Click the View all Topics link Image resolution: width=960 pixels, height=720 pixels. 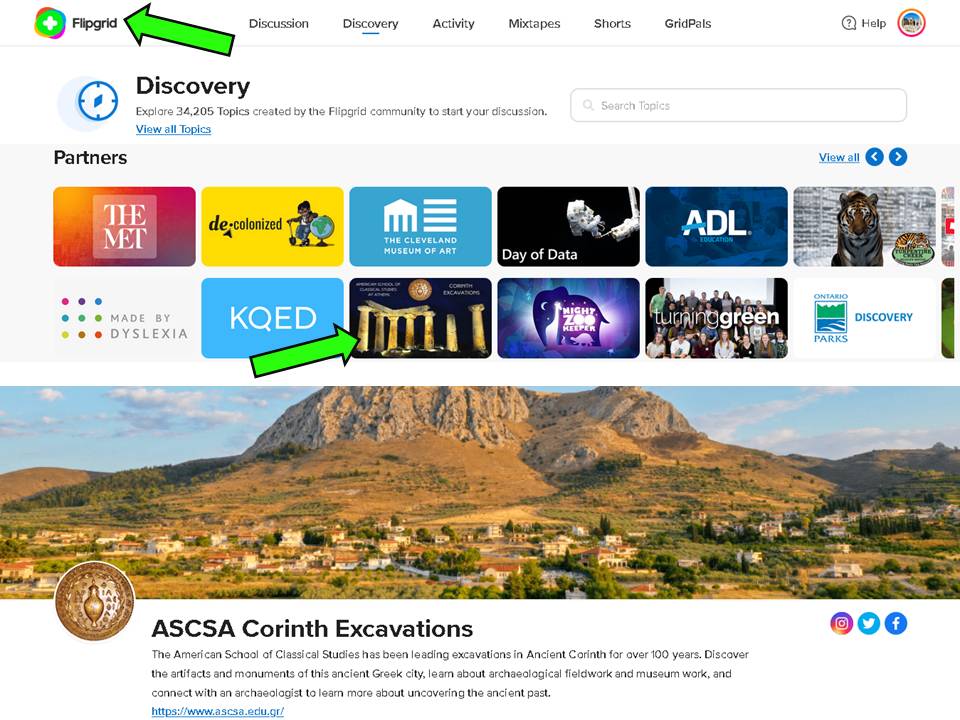click(173, 129)
